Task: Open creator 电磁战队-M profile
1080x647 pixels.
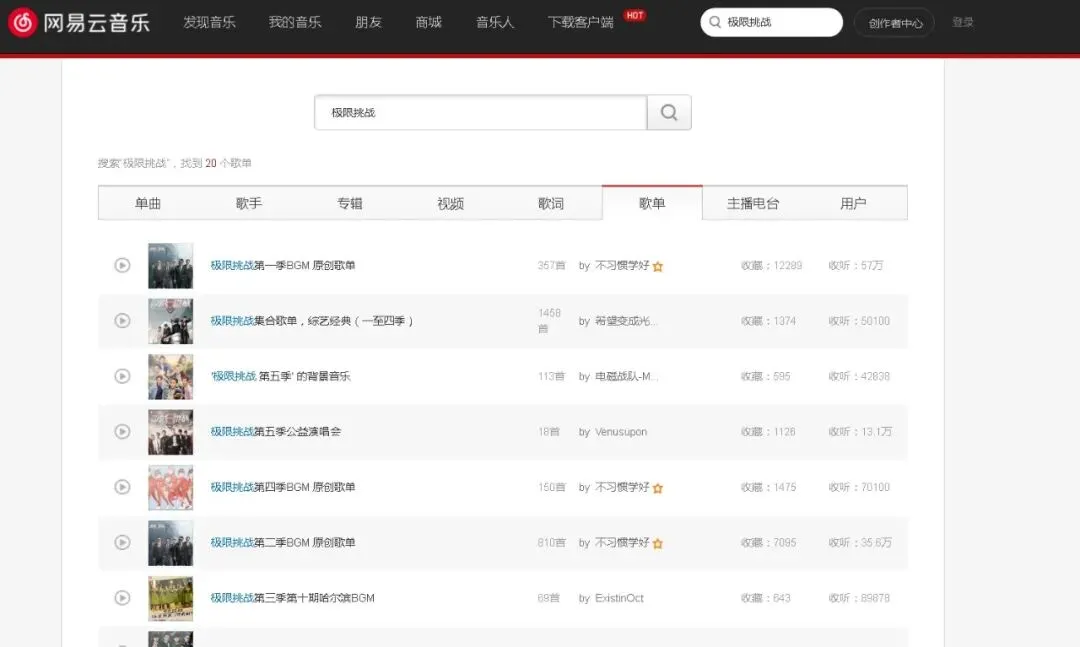Action: [x=626, y=376]
